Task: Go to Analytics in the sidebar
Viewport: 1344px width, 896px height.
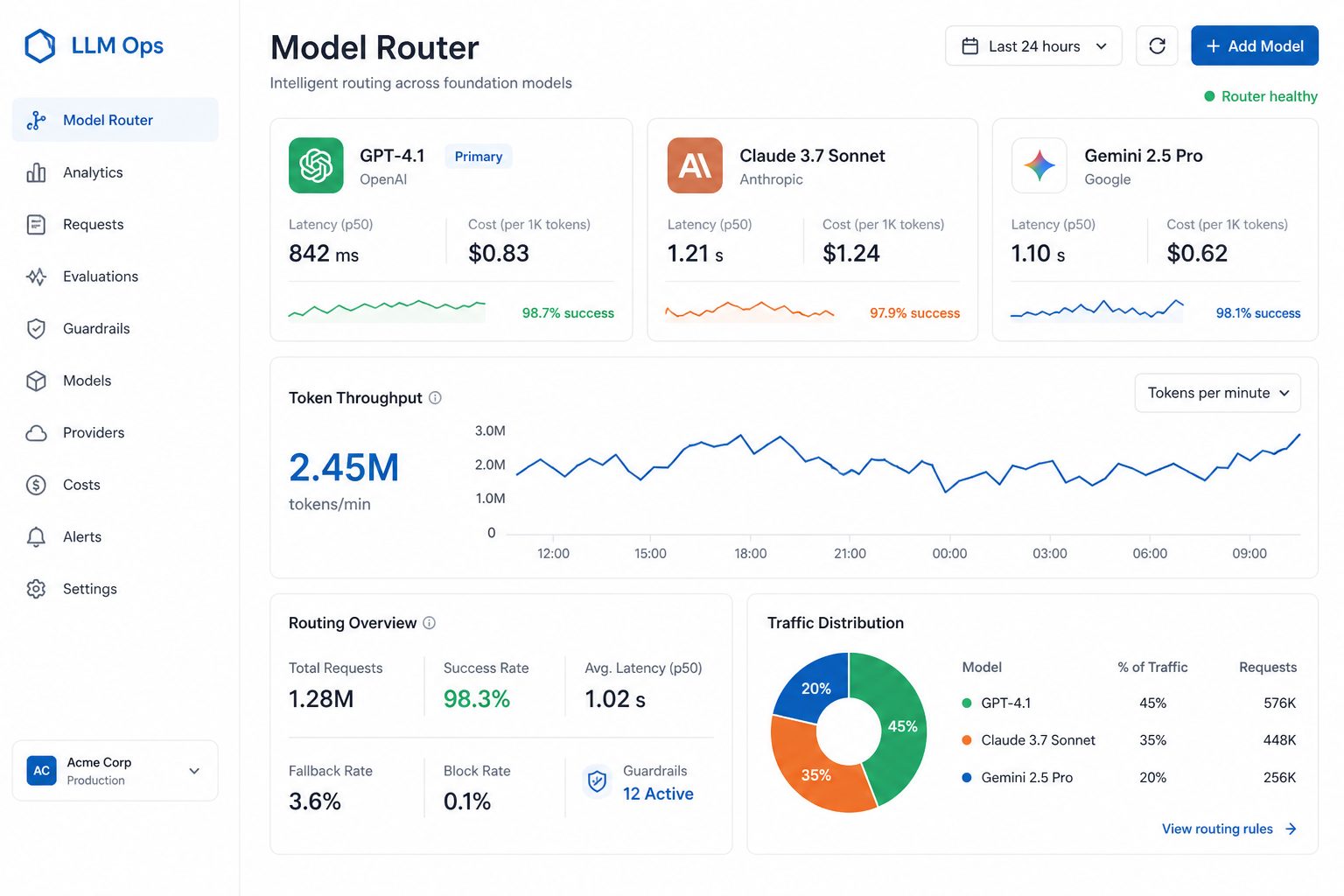Action: click(115, 172)
